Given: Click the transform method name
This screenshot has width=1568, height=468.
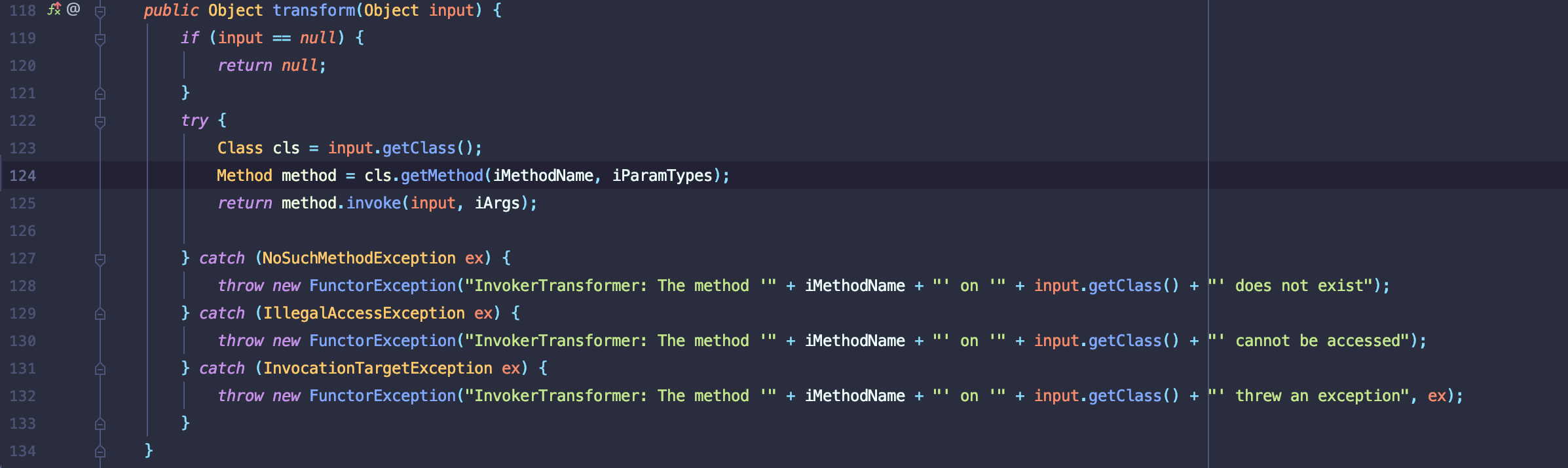Looking at the screenshot, I should [314, 10].
